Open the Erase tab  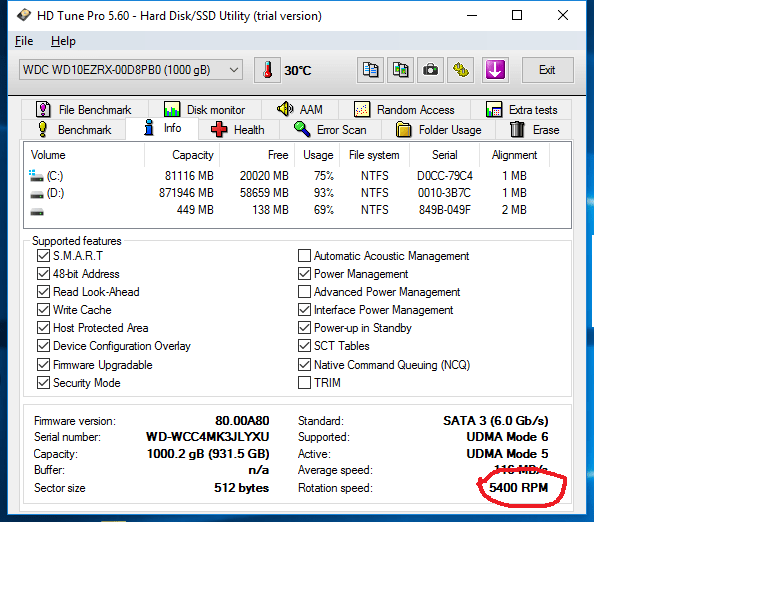[534, 130]
